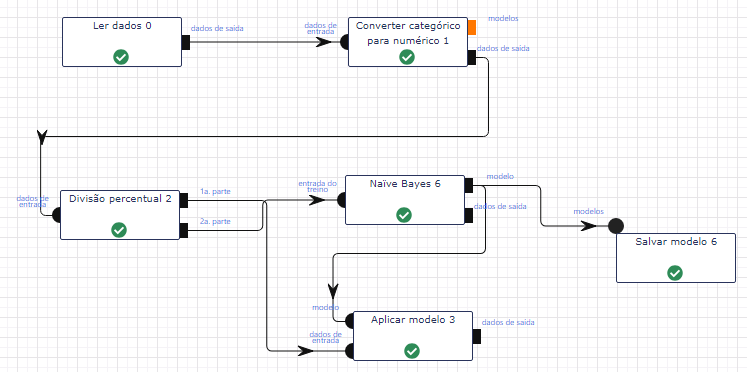Click green check icon in Naïve Bayes 6
The image size is (747, 372).
pos(404,215)
